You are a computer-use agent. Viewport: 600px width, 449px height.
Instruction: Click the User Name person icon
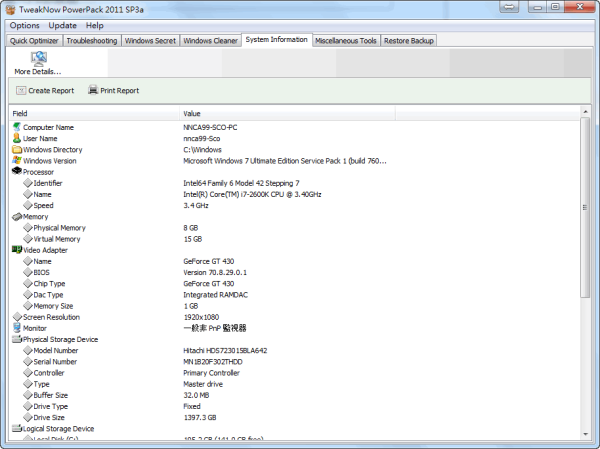[16, 138]
